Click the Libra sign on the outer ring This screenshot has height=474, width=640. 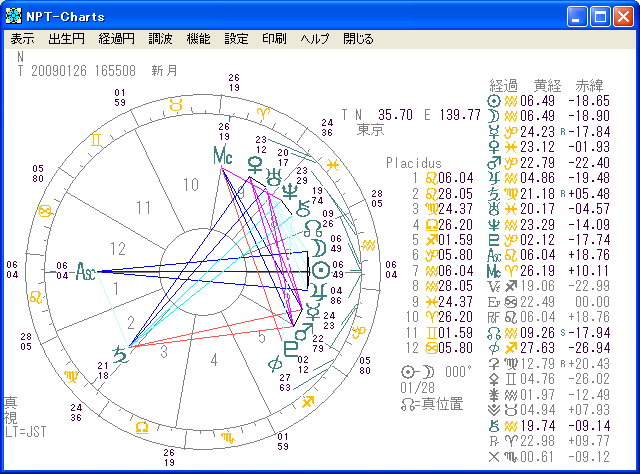pos(142,428)
